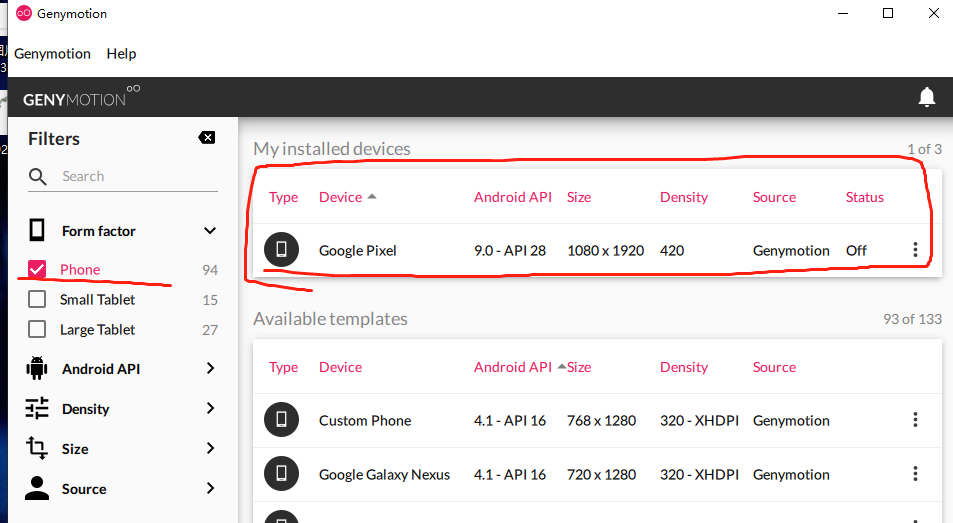Click the search magnifier icon

(38, 177)
